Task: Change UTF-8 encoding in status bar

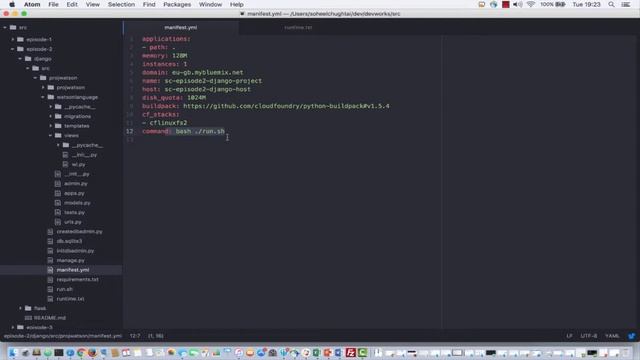Action: pos(589,336)
